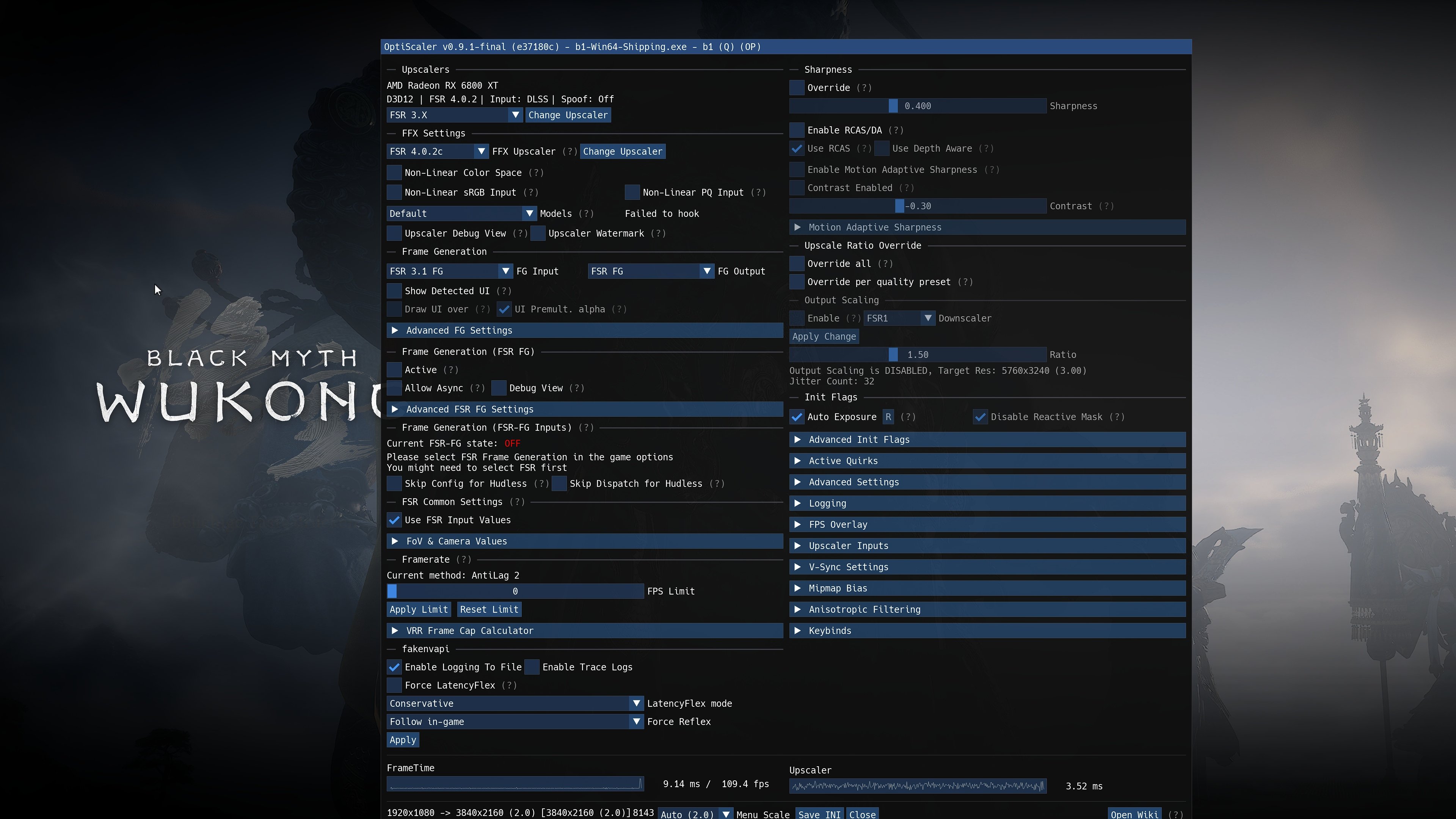This screenshot has width=1456, height=819.
Task: Enable Trace Logs checkbox
Action: click(532, 667)
